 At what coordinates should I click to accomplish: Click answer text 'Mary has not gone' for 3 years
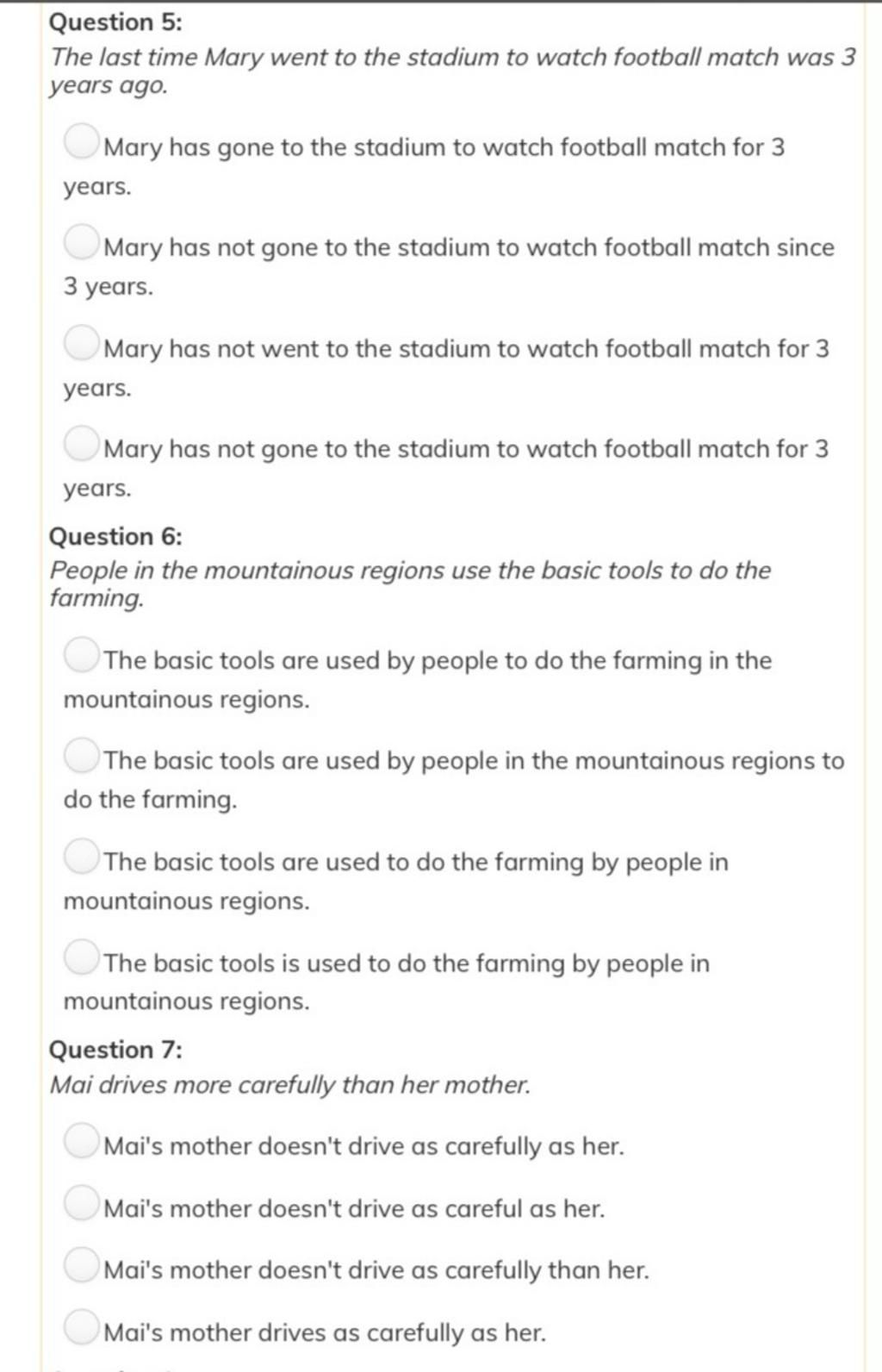coord(446,468)
